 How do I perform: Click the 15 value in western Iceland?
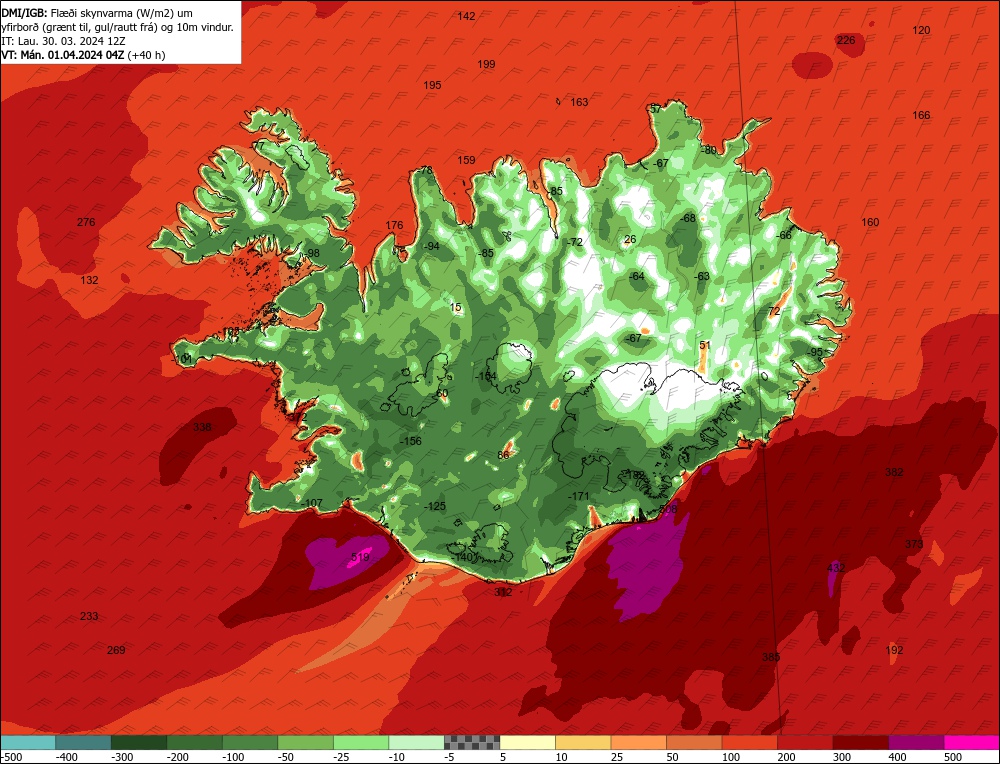point(455,307)
